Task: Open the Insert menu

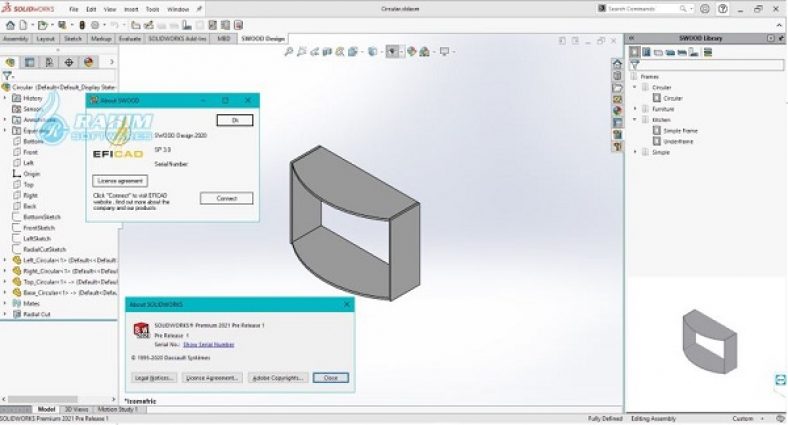Action: (131, 10)
